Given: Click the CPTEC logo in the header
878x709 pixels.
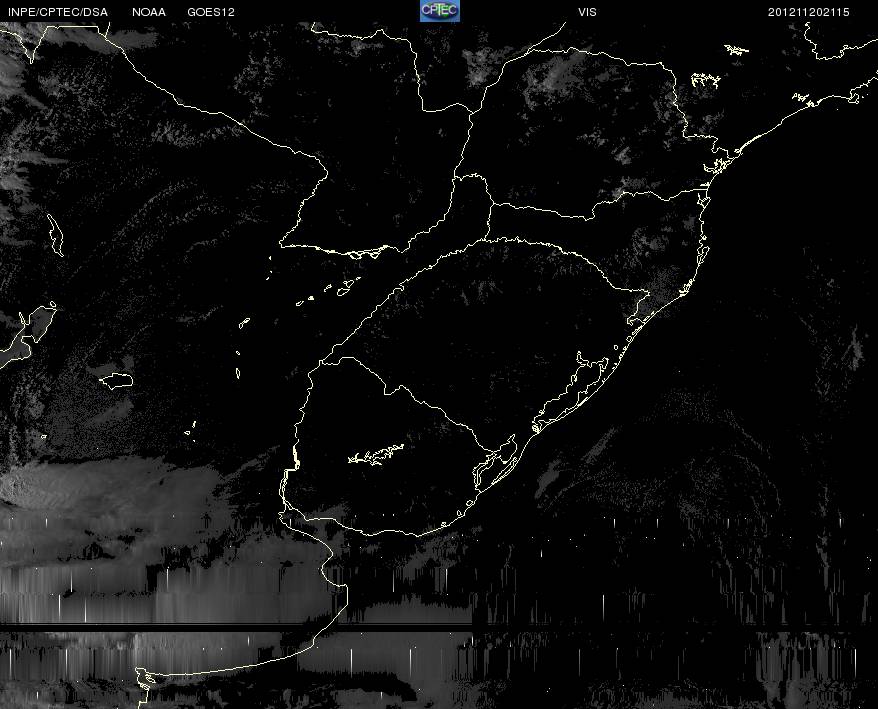Looking at the screenshot, I should [x=440, y=11].
